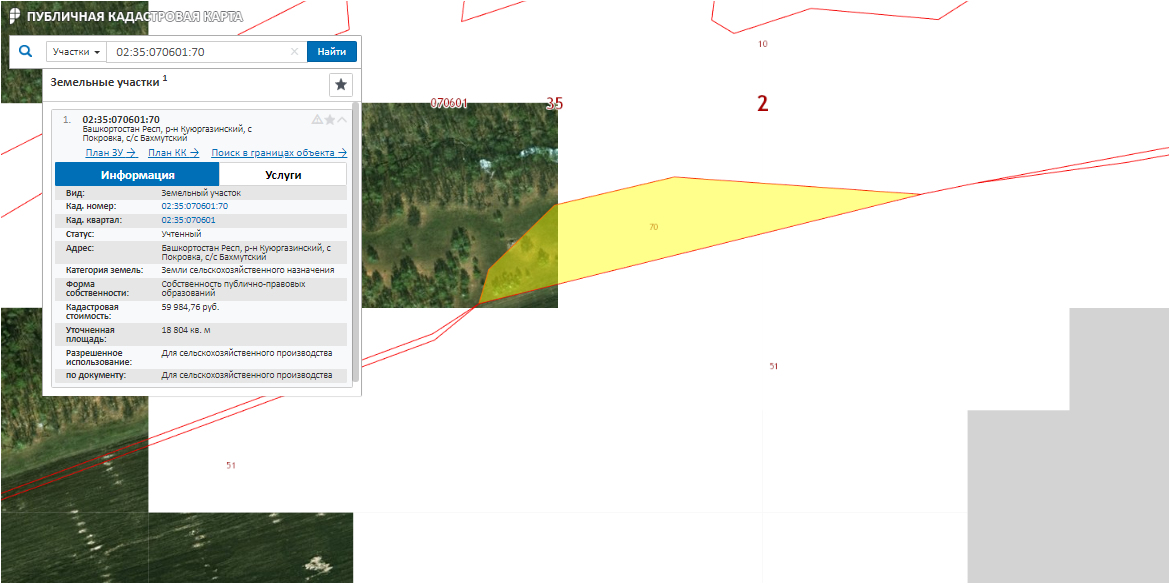This screenshot has height=584, width=1170.
Task: Click Поиск в границах объекта link
Action: tap(278, 153)
